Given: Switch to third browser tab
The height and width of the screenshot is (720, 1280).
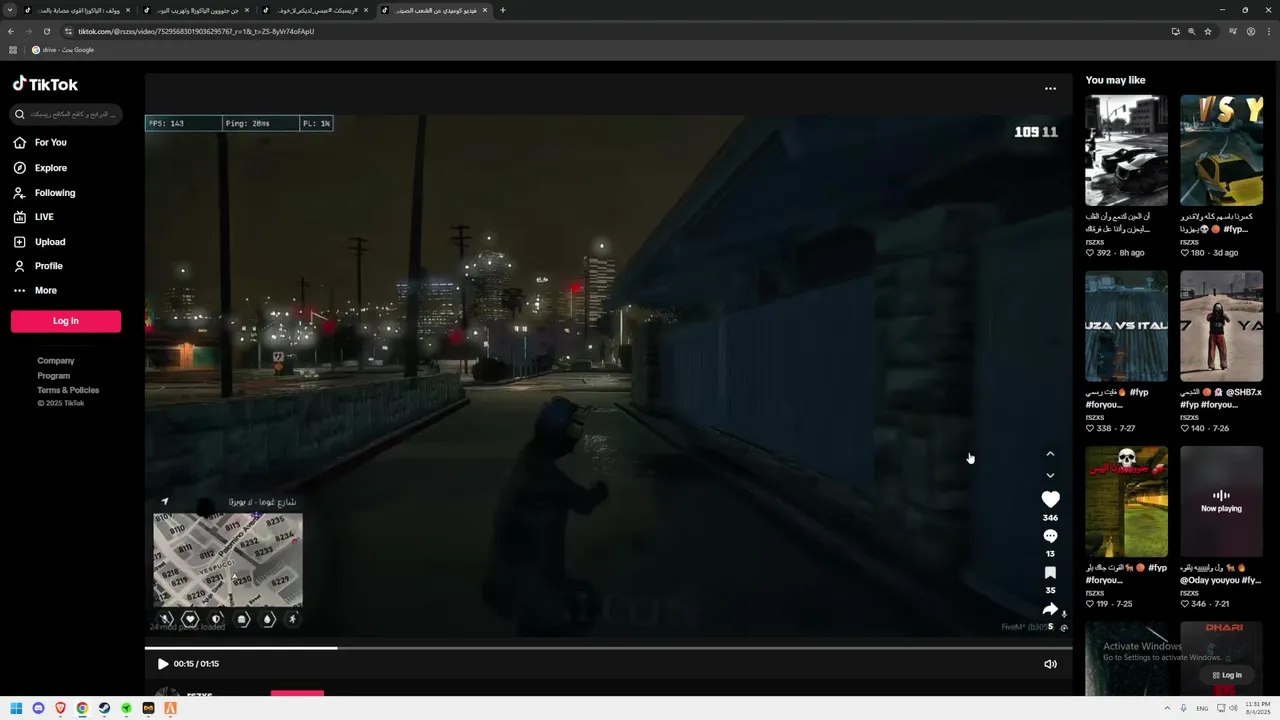Looking at the screenshot, I should 316,10.
